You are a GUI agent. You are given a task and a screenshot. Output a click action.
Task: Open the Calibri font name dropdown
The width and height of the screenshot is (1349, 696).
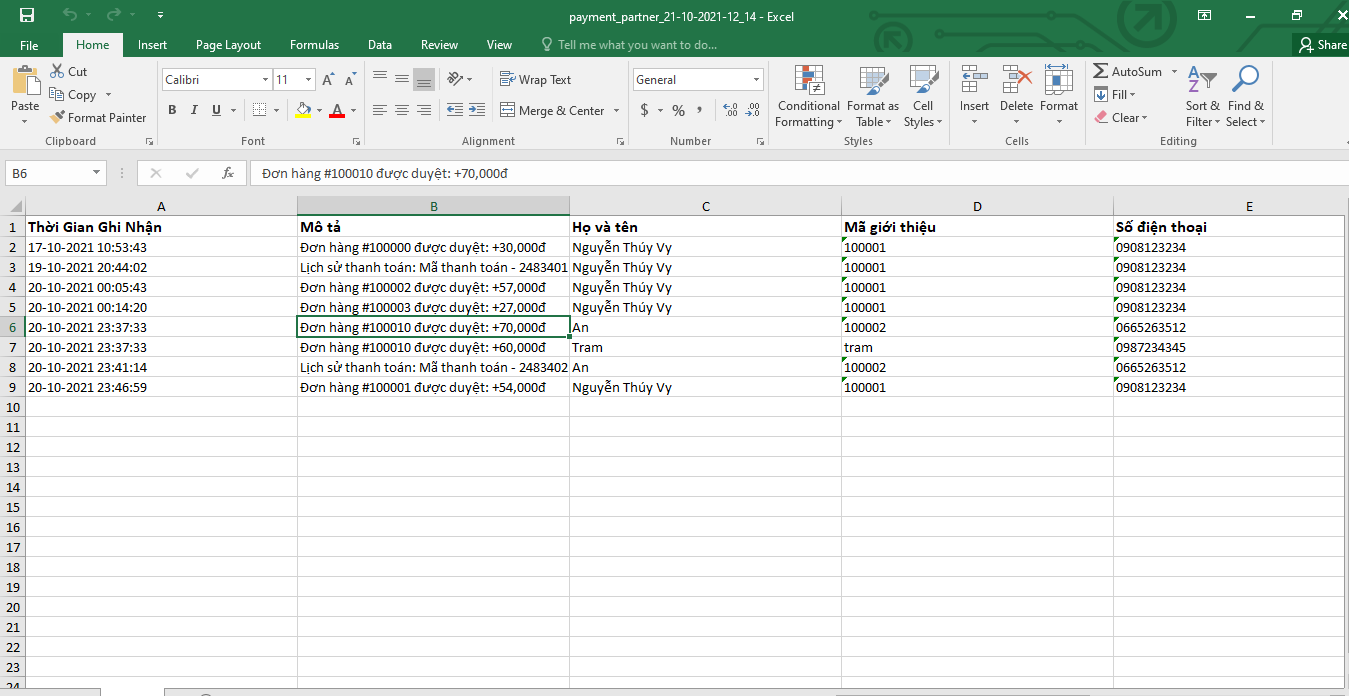coord(265,80)
